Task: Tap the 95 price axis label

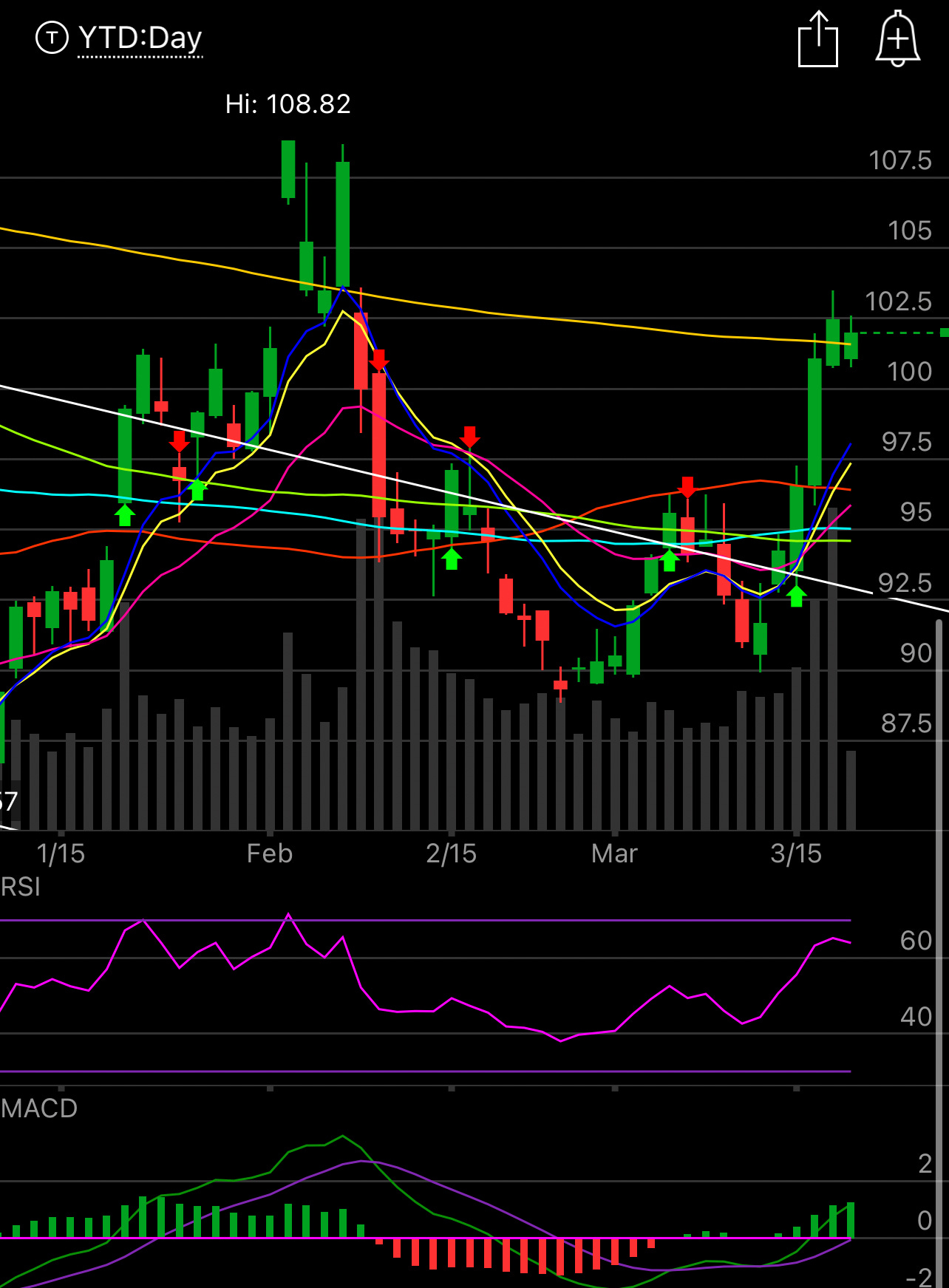Action: pyautogui.click(x=916, y=512)
